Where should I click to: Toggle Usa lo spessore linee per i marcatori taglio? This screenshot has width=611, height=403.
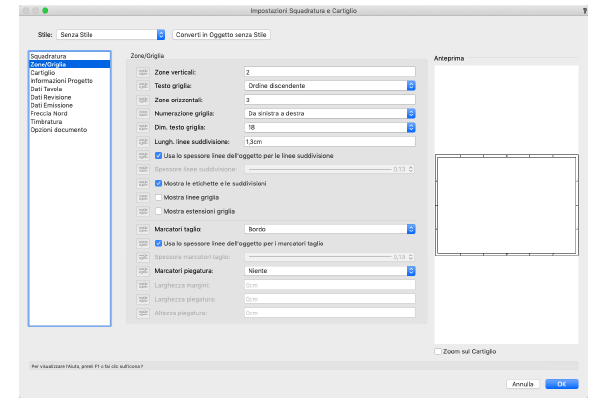[x=158, y=244]
